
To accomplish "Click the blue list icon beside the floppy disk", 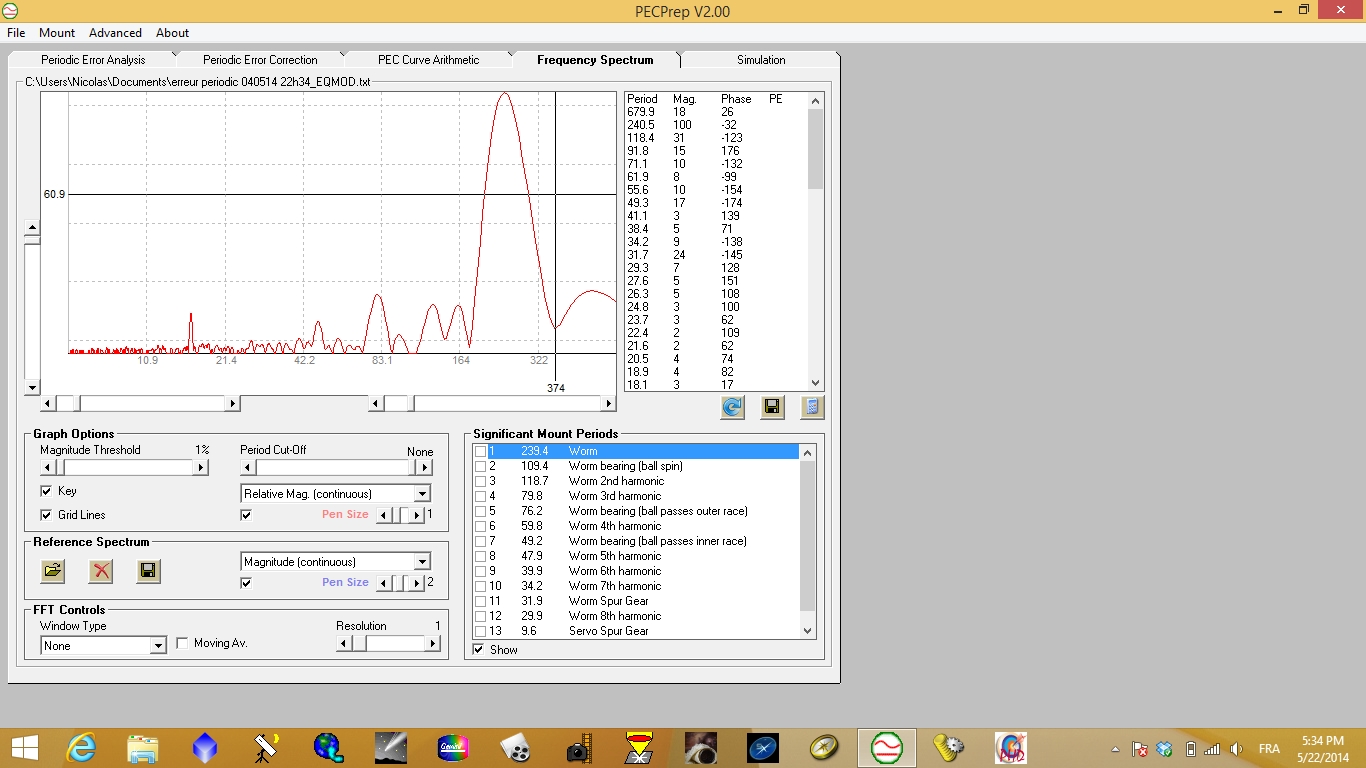I will click(x=812, y=407).
